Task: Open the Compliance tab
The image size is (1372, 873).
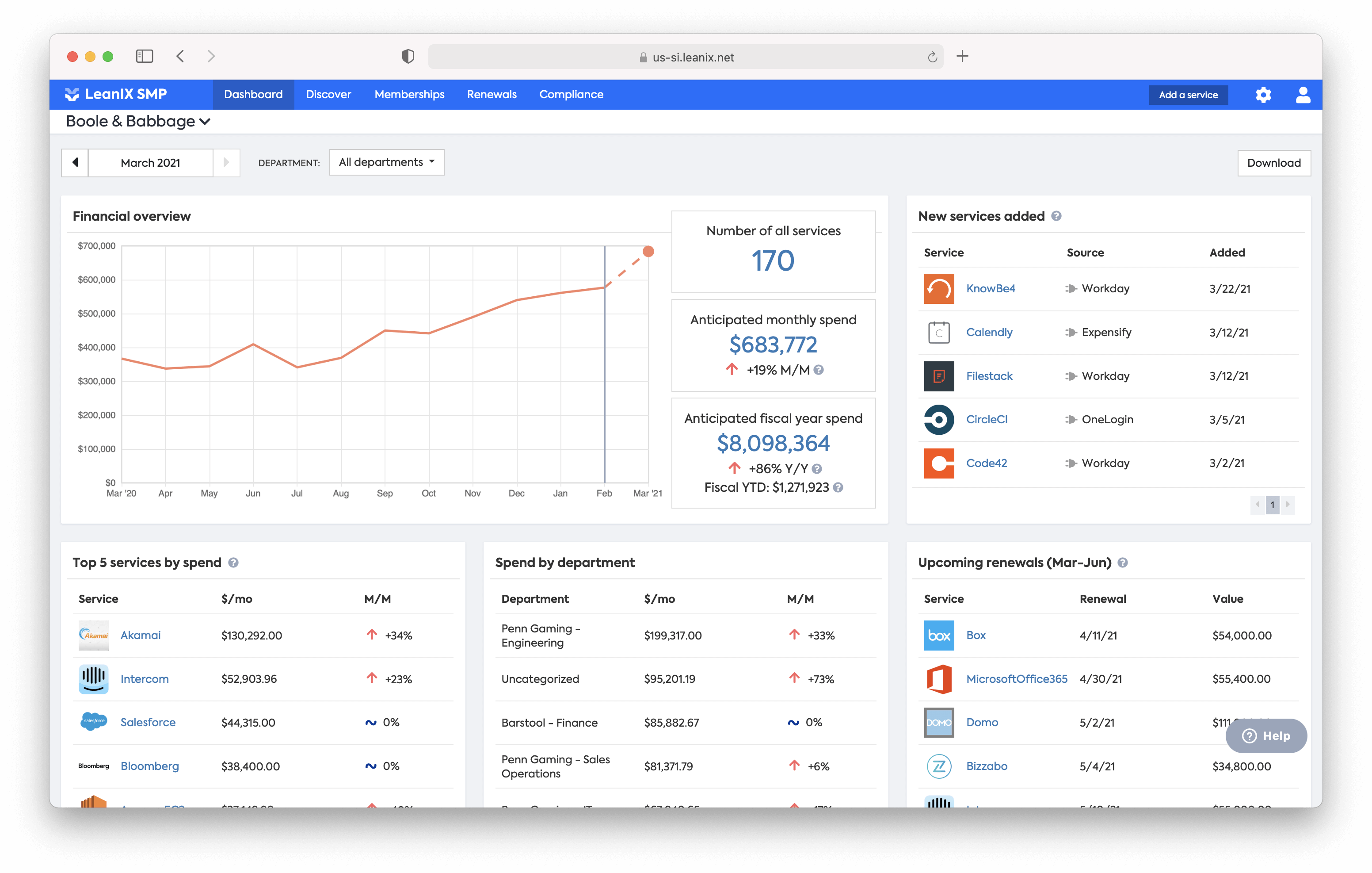Action: pyautogui.click(x=571, y=95)
